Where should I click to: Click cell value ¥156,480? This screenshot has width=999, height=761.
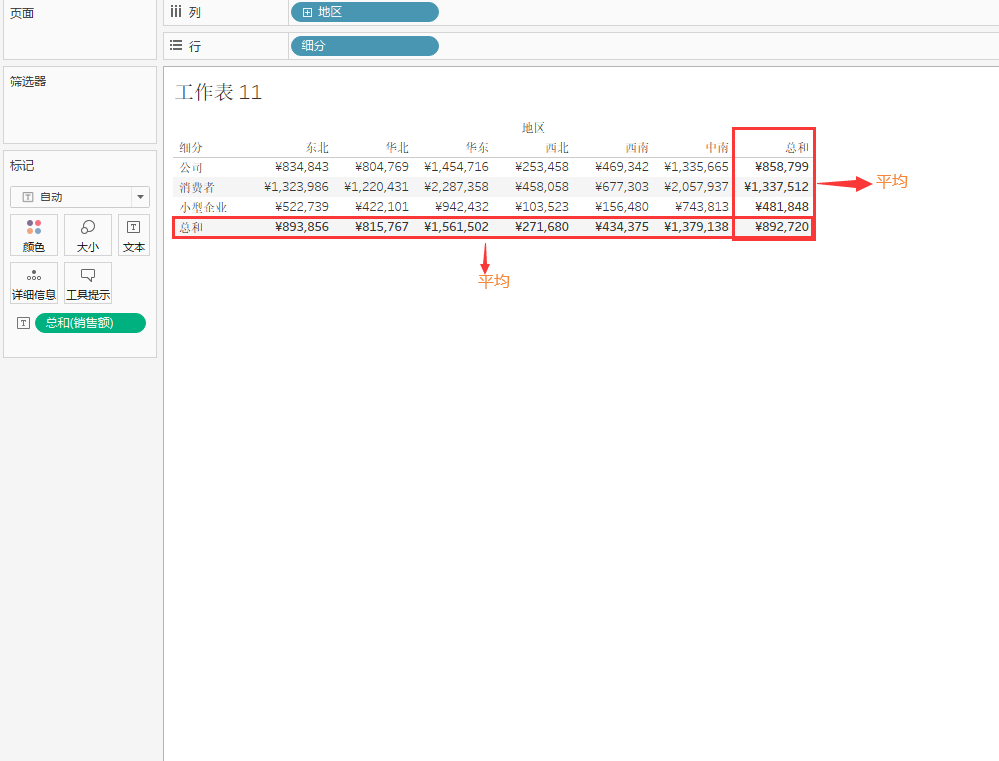(622, 207)
